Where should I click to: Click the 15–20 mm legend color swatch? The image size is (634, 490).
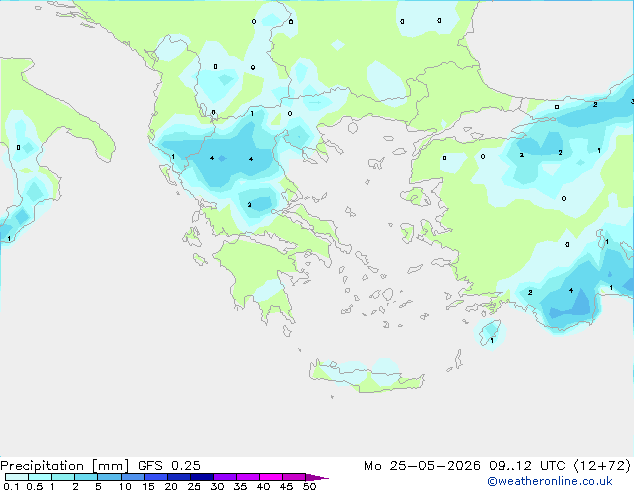pos(155,477)
